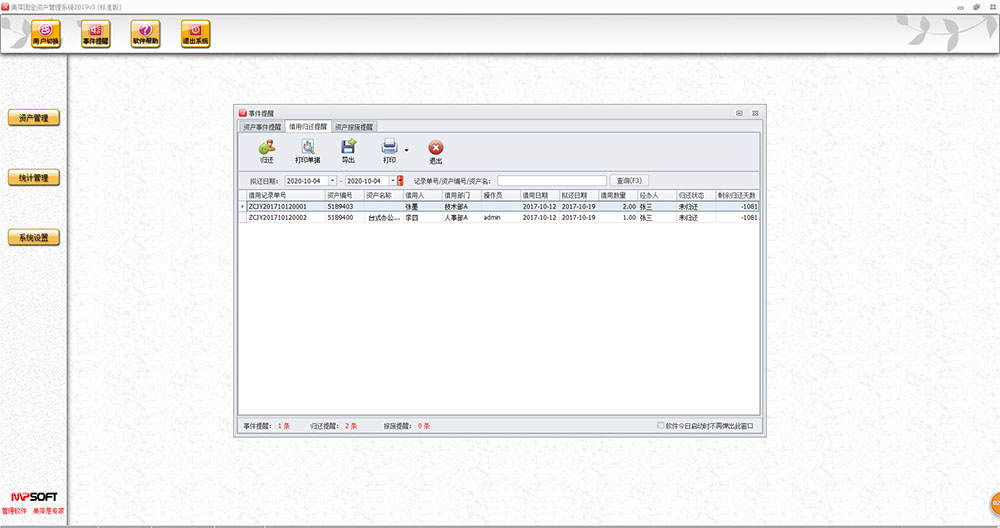The width and height of the screenshot is (1000, 528).
Task: Click the 导出 export icon
Action: click(348, 151)
